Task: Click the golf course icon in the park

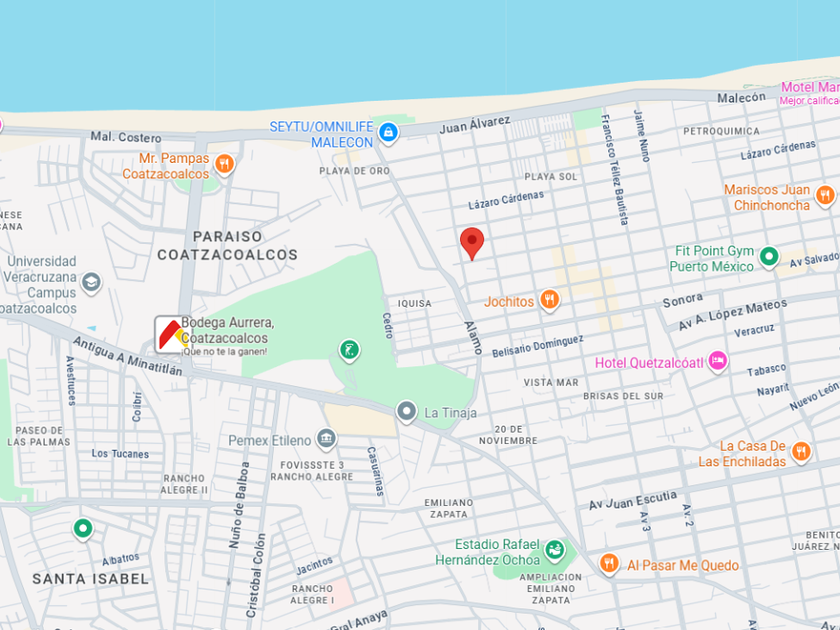Action: [349, 350]
